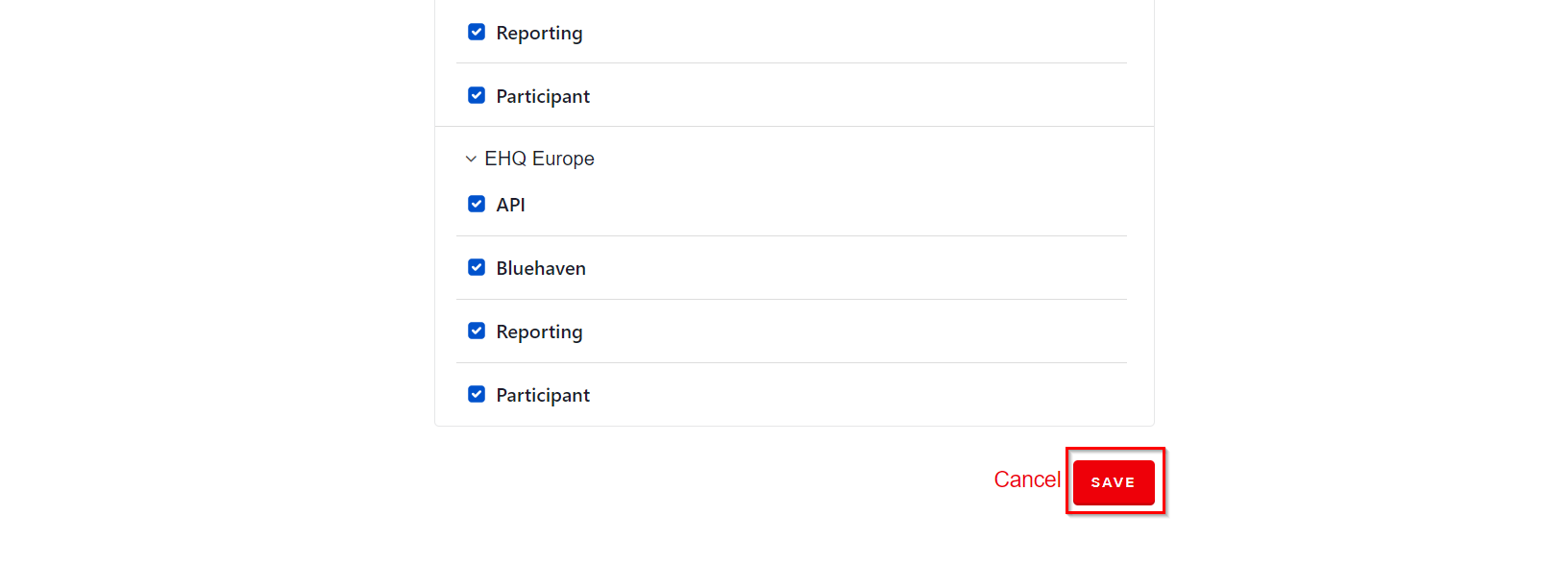Select the Bluehaven row label
1568x565 pixels.
(540, 267)
